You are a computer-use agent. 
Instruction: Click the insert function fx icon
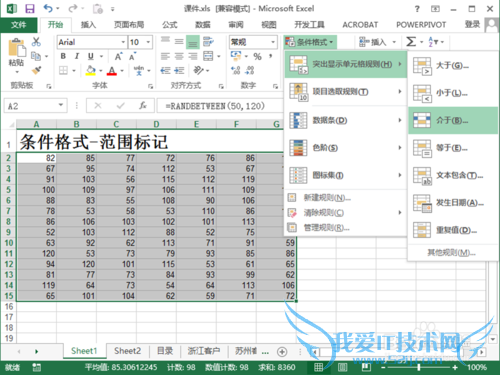coord(143,106)
